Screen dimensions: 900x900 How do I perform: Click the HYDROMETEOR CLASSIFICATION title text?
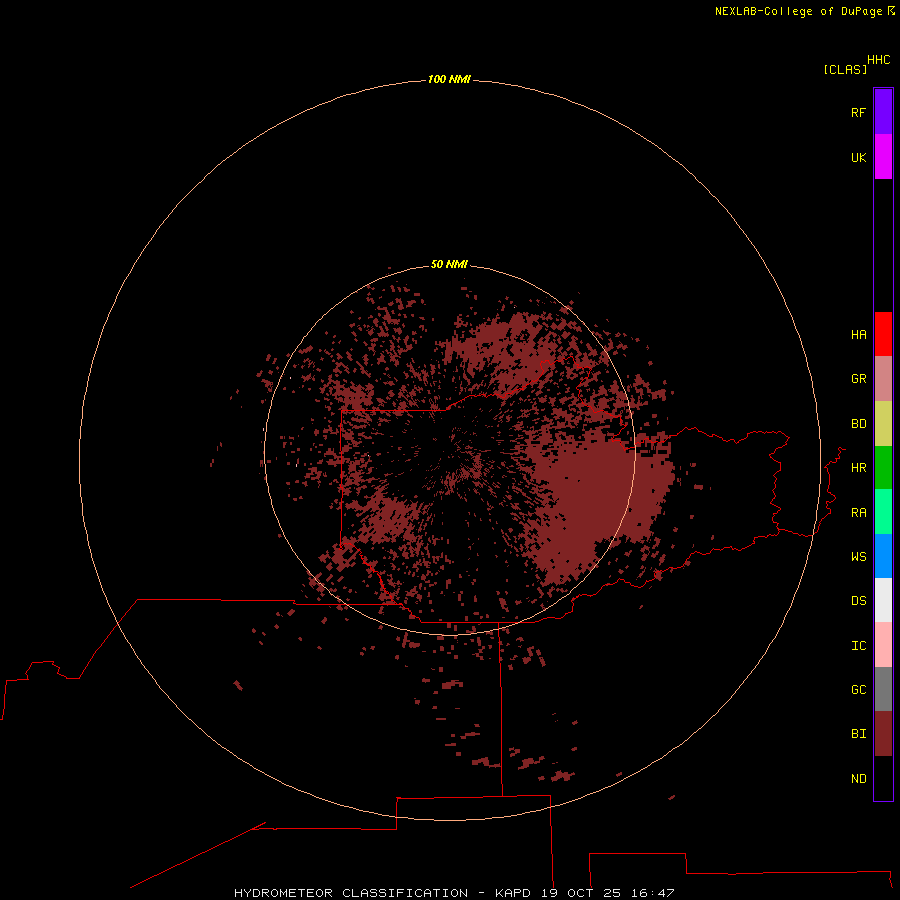pyautogui.click(x=351, y=893)
